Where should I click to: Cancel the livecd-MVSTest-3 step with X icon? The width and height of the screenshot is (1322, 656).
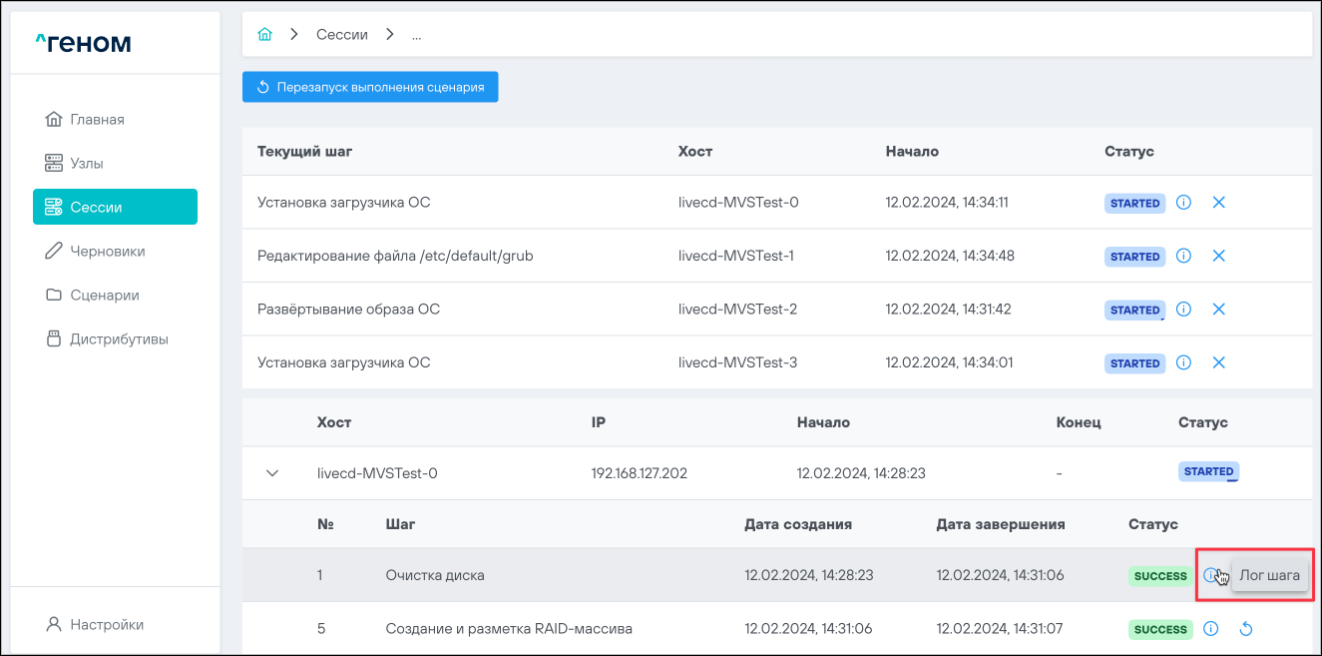1219,363
